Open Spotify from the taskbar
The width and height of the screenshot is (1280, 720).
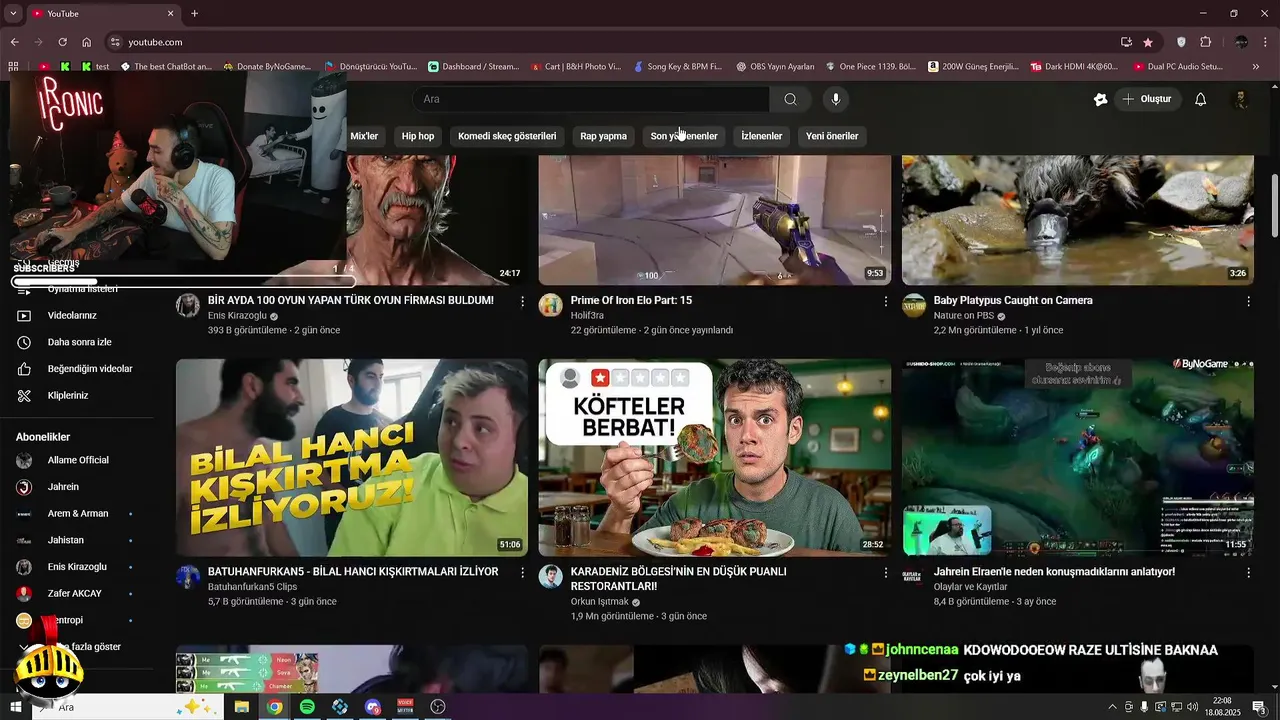(307, 707)
